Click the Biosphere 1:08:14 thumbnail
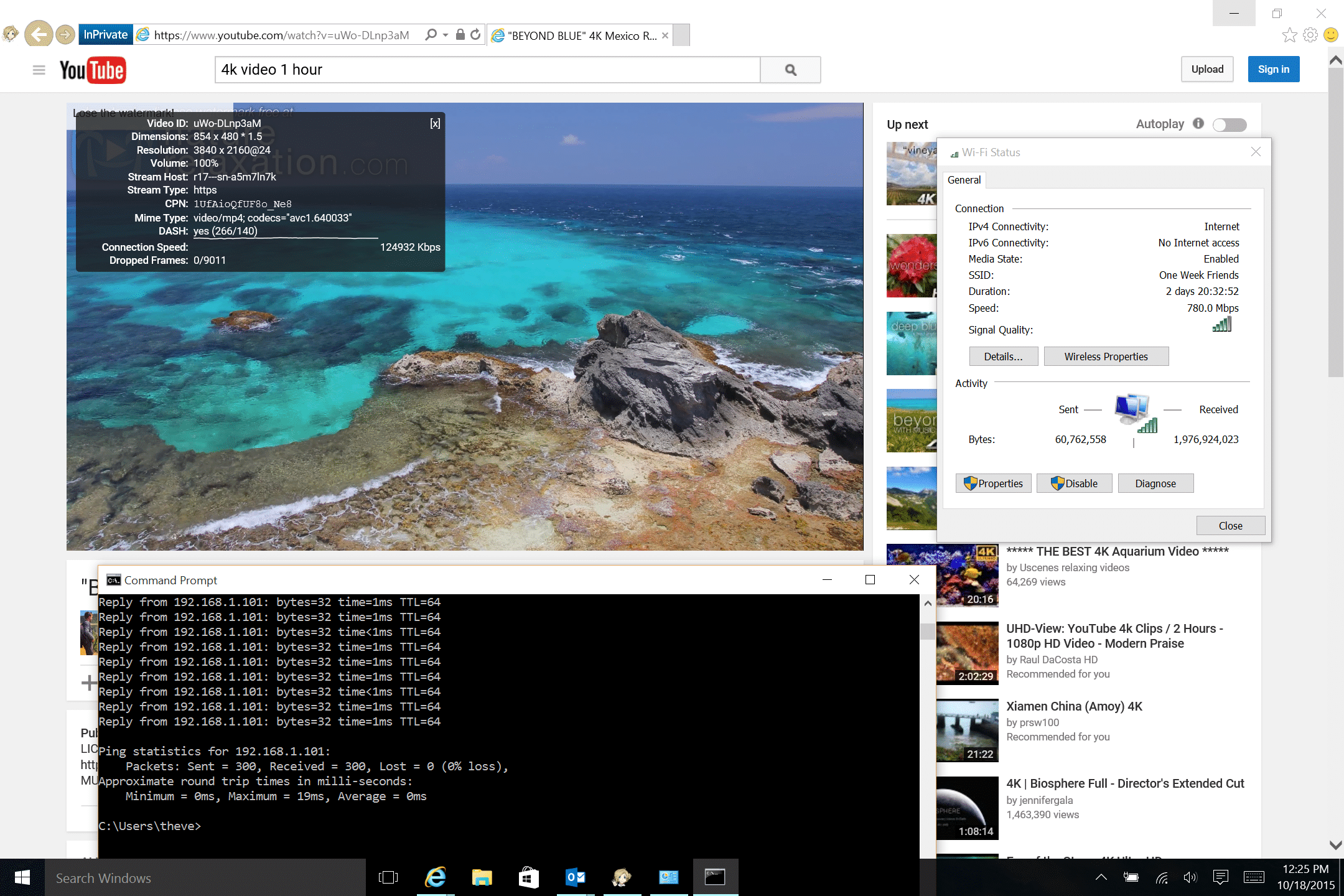The image size is (1344, 896). (968, 808)
